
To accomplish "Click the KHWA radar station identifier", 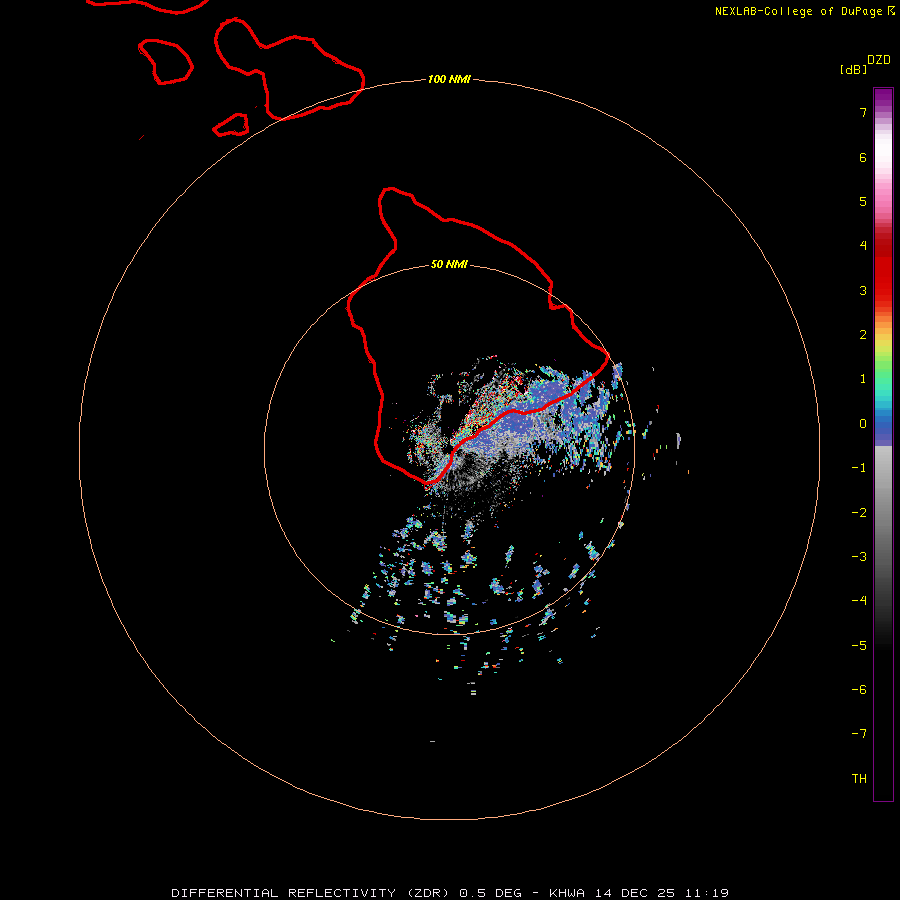I will (567, 893).
